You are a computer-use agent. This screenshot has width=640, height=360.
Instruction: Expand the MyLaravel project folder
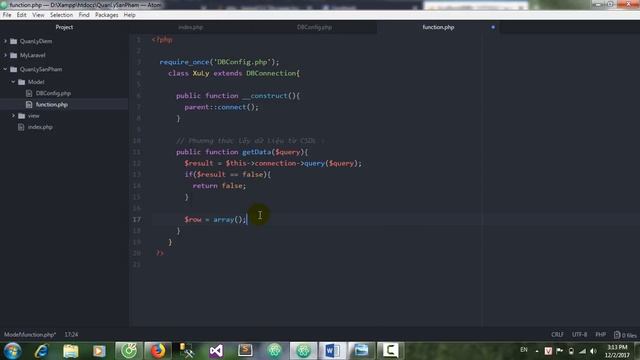click(x=5, y=55)
